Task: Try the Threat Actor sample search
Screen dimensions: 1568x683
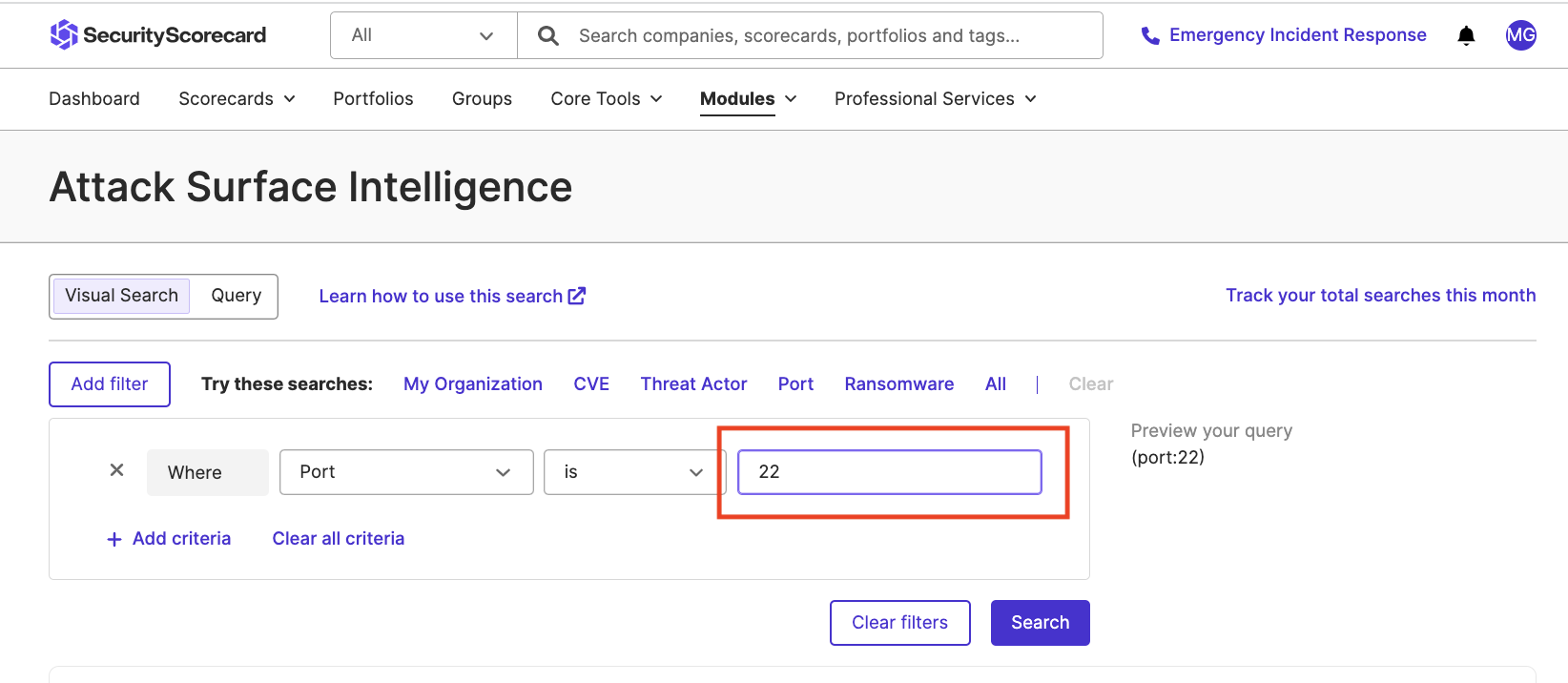Action: (x=693, y=383)
